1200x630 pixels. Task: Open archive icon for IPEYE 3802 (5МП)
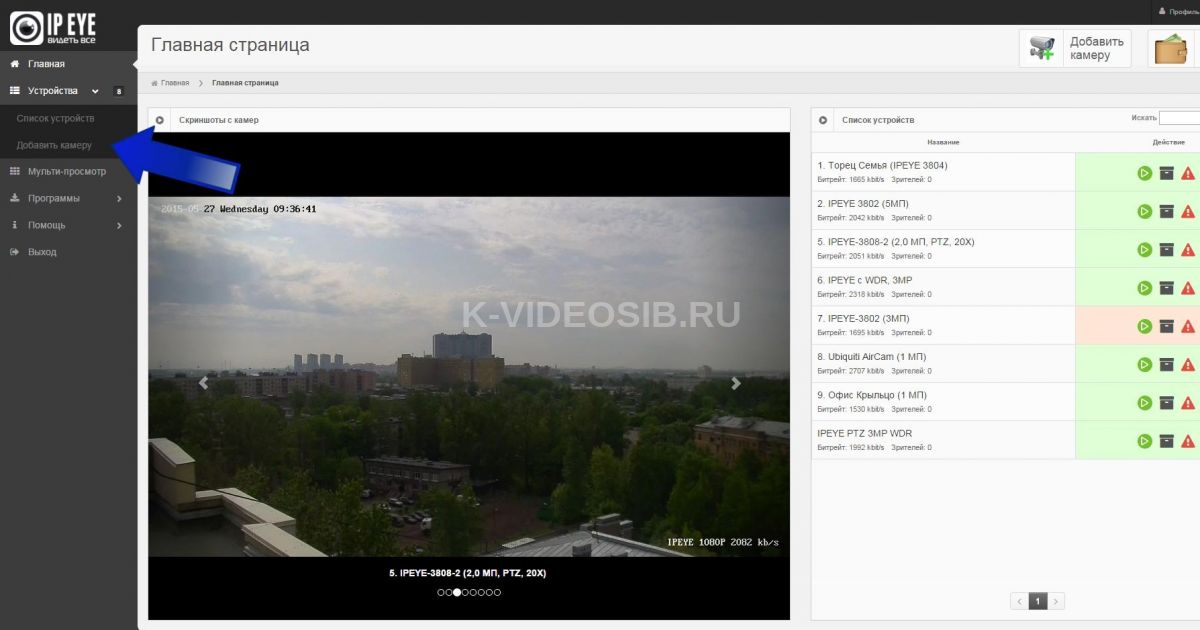[1166, 211]
